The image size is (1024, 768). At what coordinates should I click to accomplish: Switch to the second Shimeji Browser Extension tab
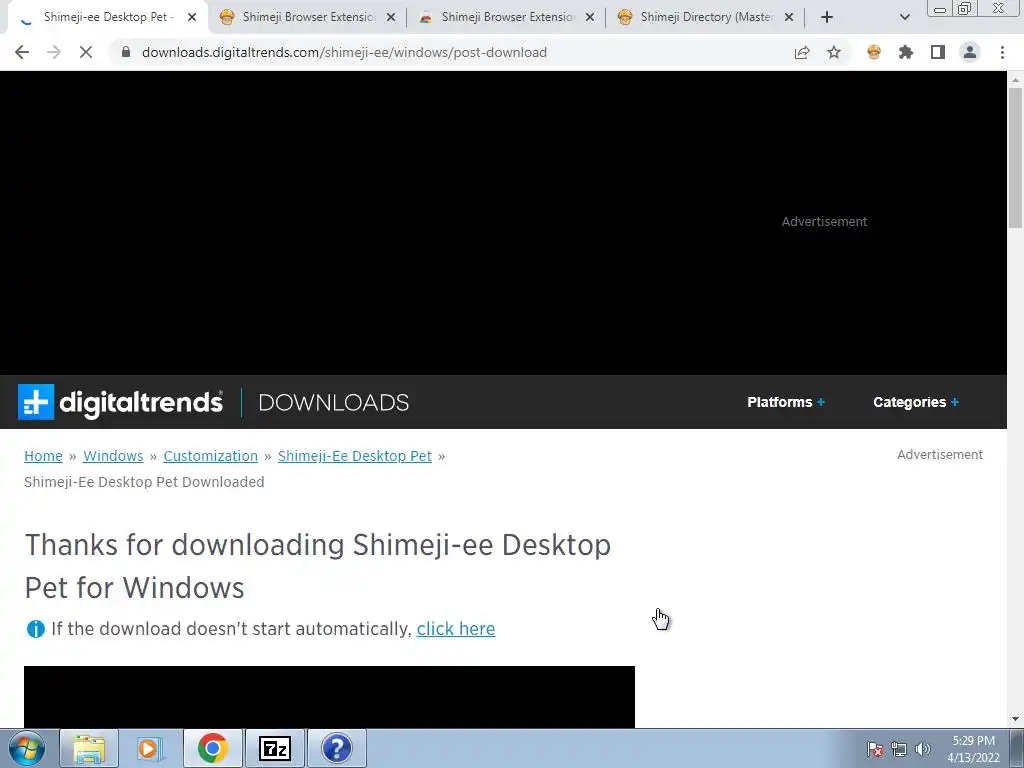coord(309,17)
